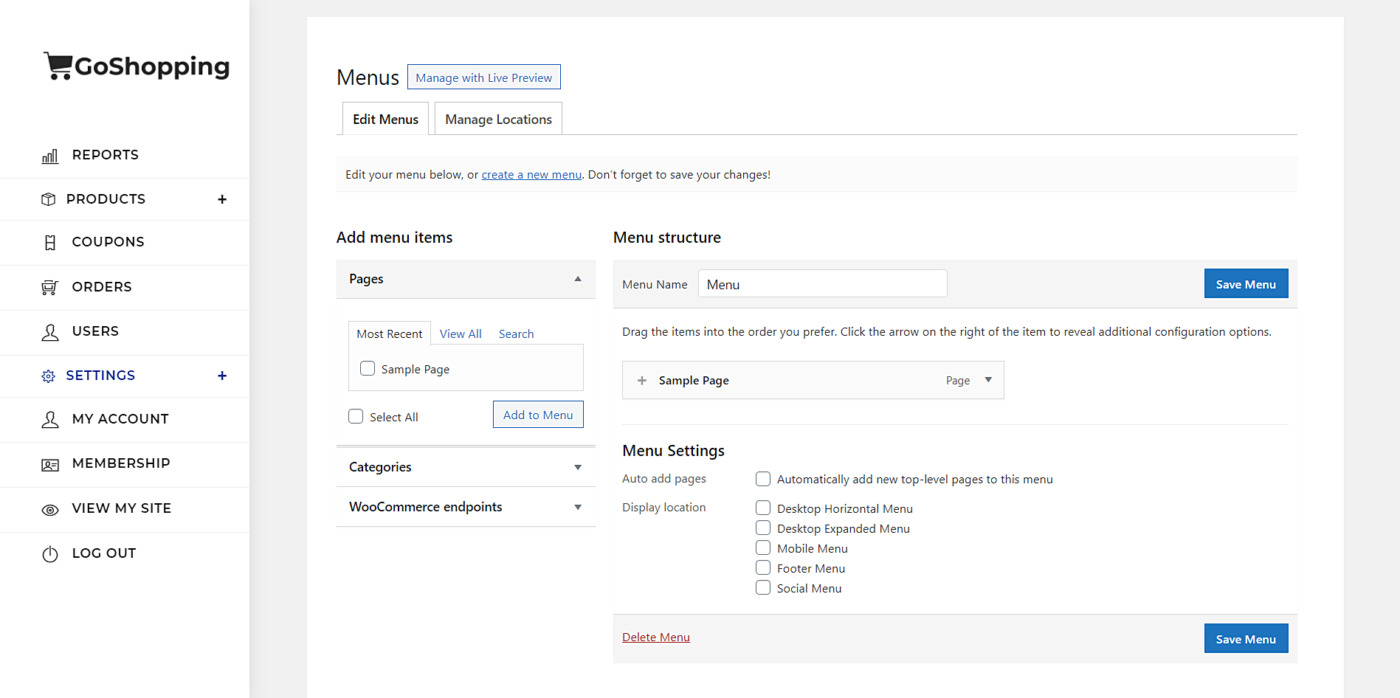Open Sample Page item options arrow
This screenshot has height=698, width=1400.
(x=988, y=380)
